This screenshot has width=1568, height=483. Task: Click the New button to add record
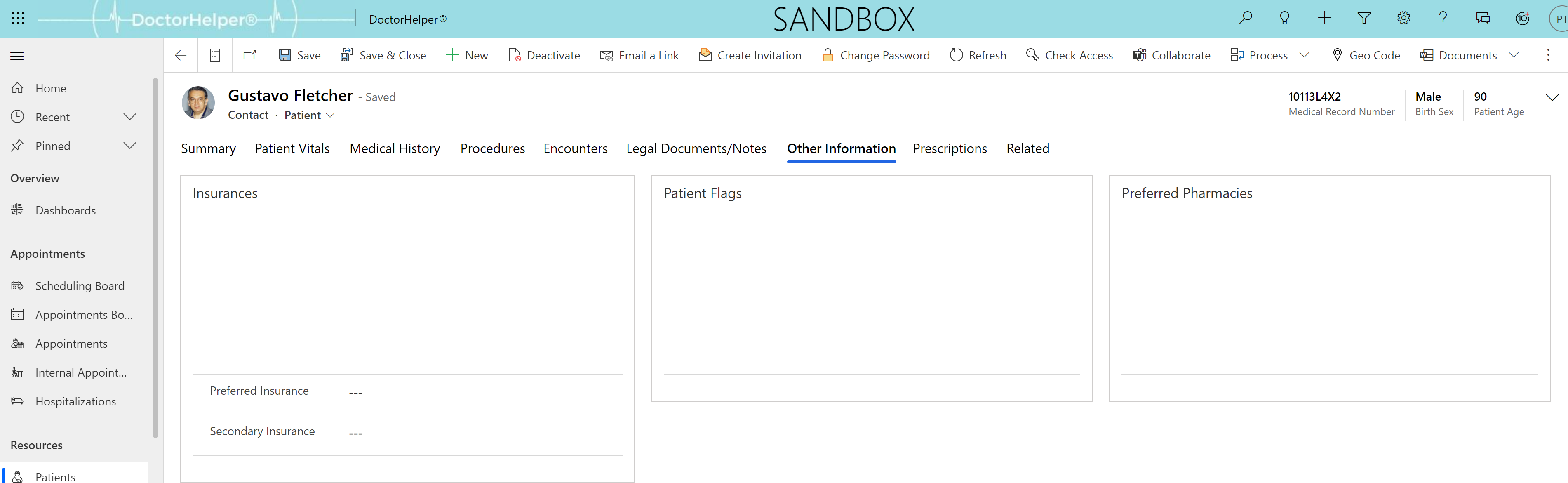[x=467, y=55]
